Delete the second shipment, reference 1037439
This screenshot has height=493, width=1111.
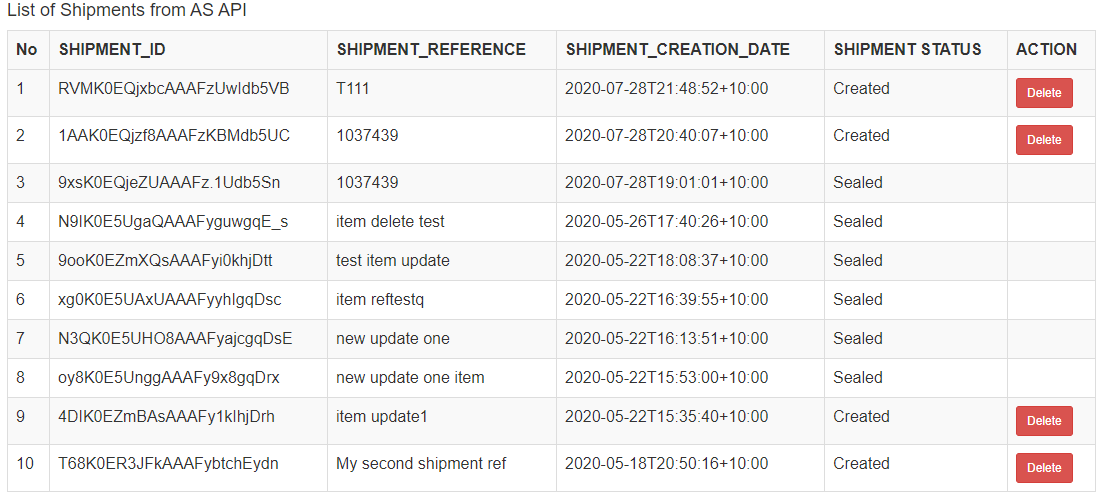click(x=1044, y=140)
